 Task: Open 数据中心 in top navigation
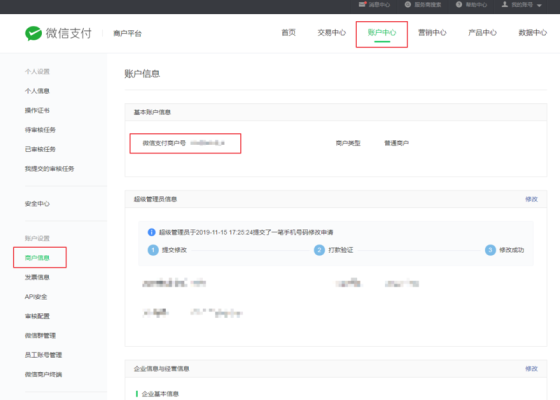coord(532,33)
